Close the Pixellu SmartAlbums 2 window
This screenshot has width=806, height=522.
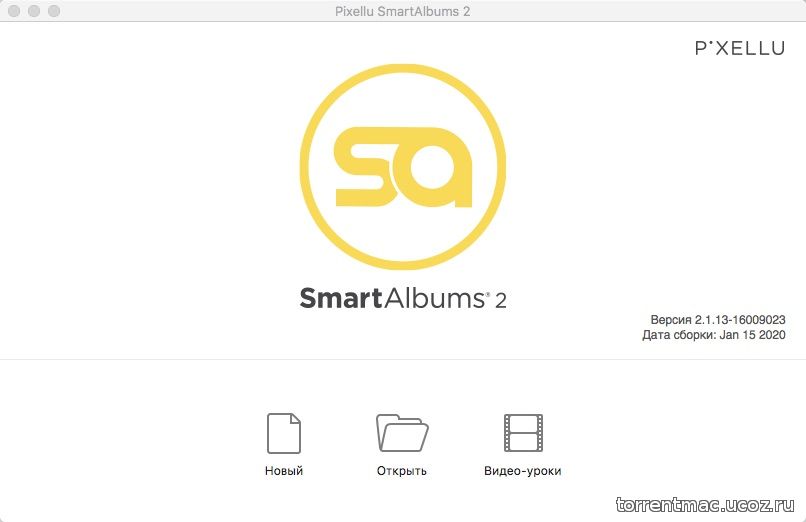coord(14,11)
